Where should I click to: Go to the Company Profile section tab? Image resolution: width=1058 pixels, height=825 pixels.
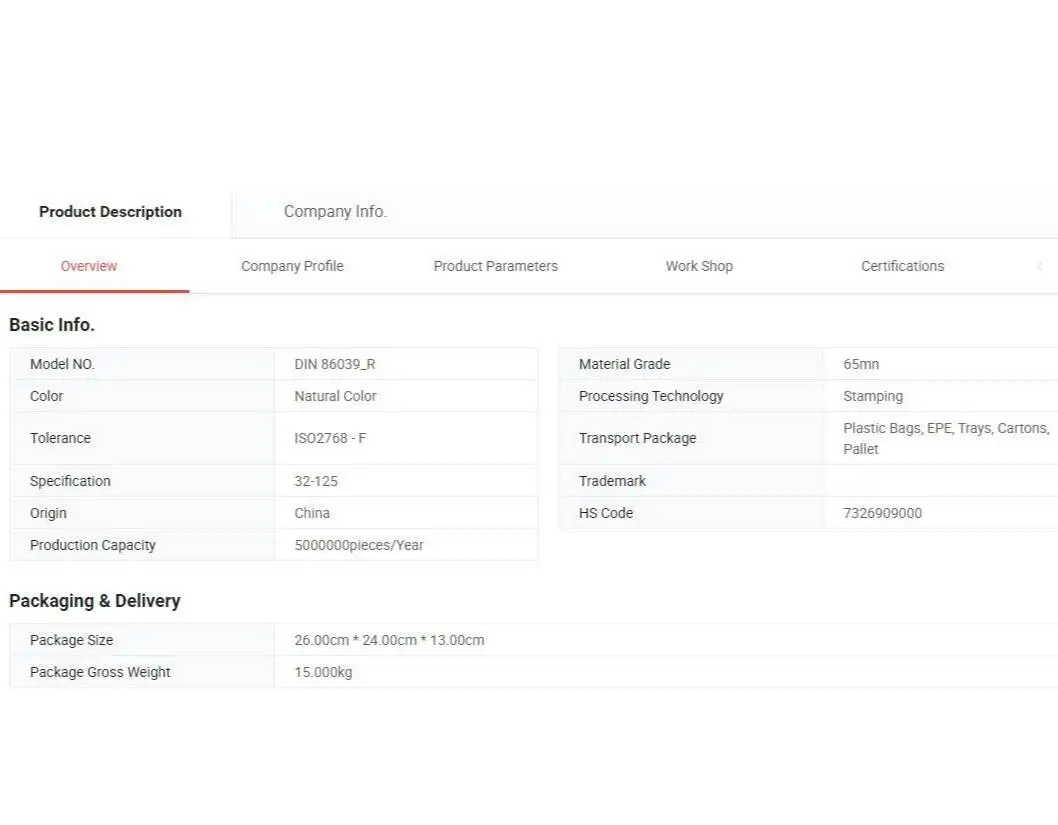pyautogui.click(x=292, y=266)
